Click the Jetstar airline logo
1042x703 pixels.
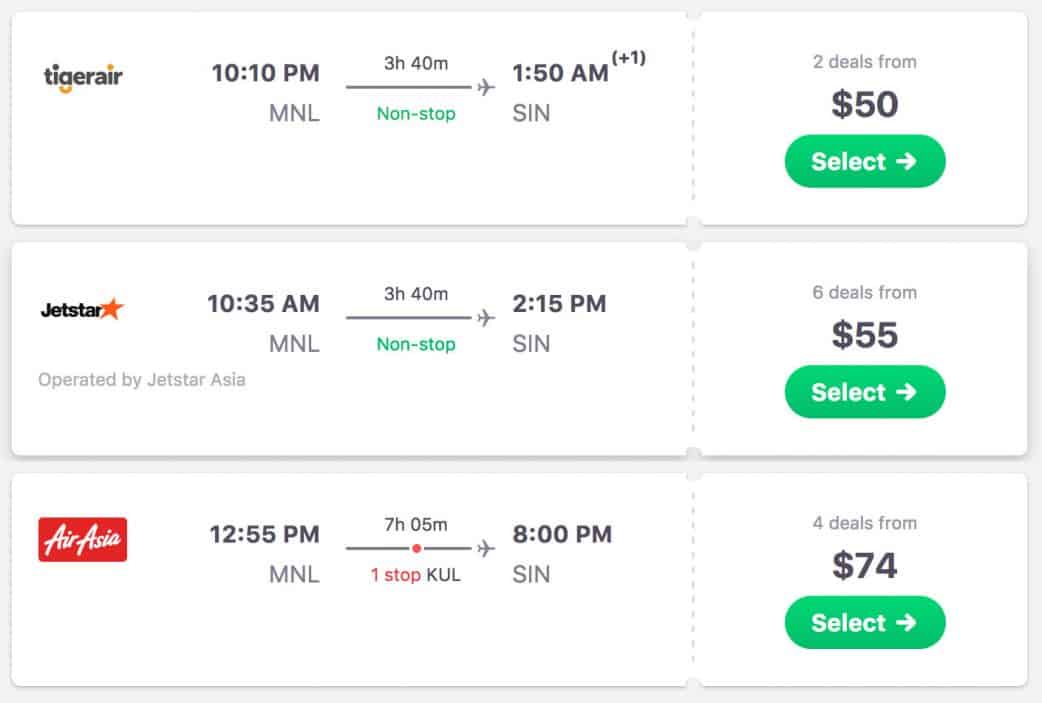click(x=82, y=309)
